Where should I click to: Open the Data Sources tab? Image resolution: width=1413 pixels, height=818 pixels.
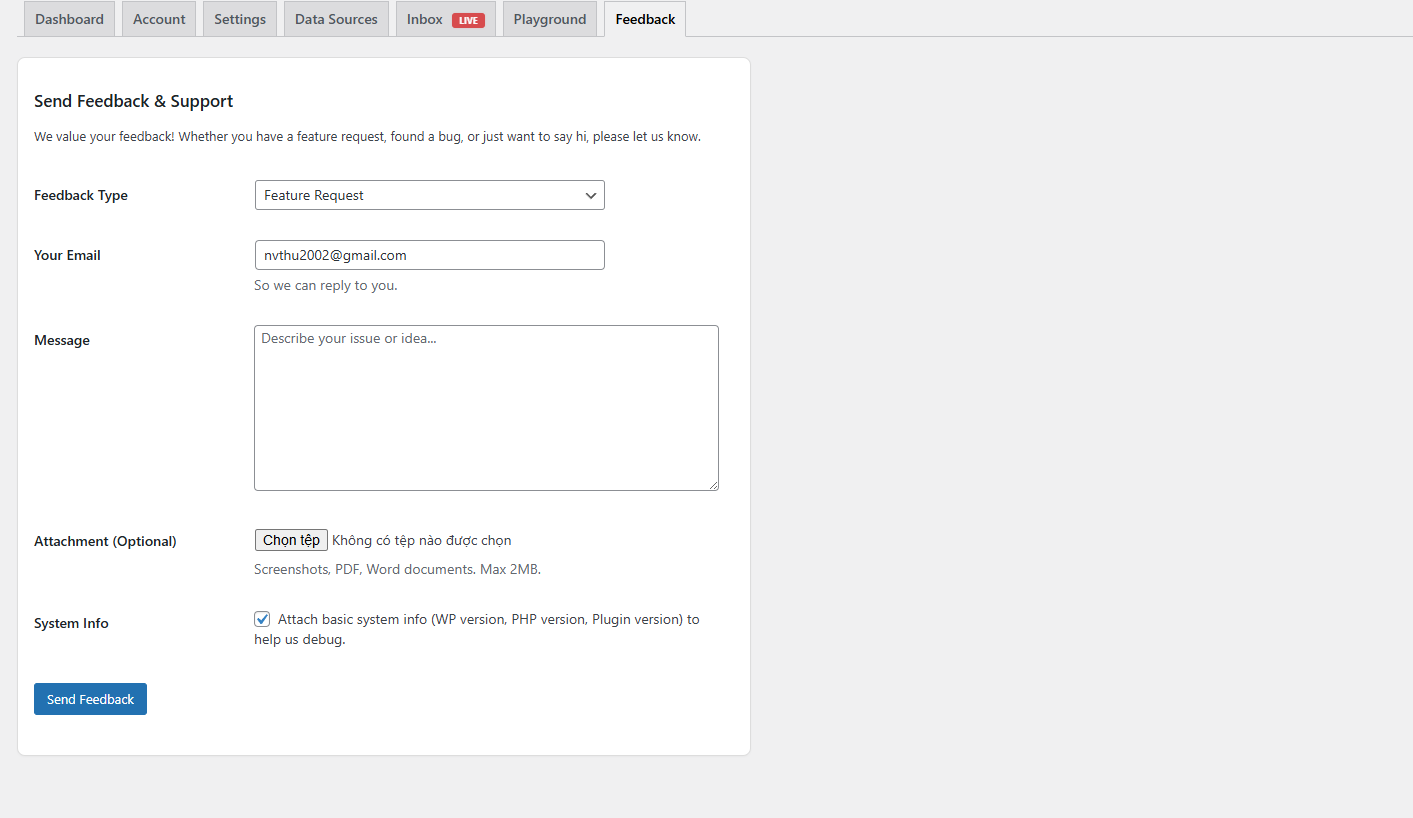(335, 18)
